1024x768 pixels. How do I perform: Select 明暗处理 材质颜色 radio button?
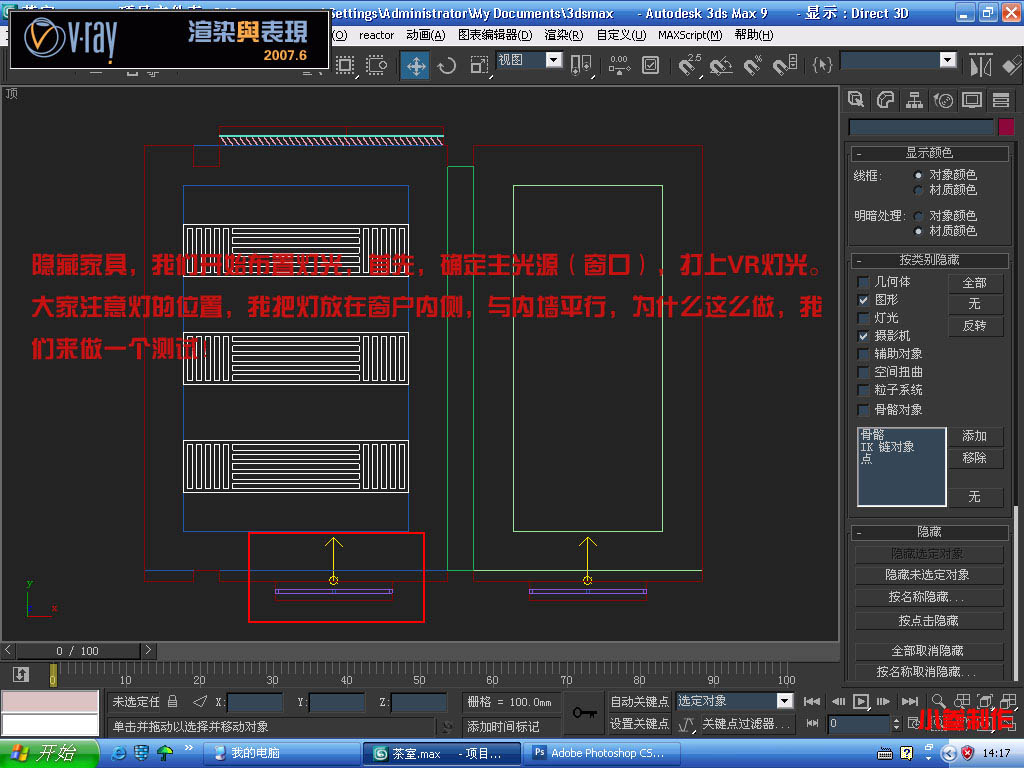[918, 231]
